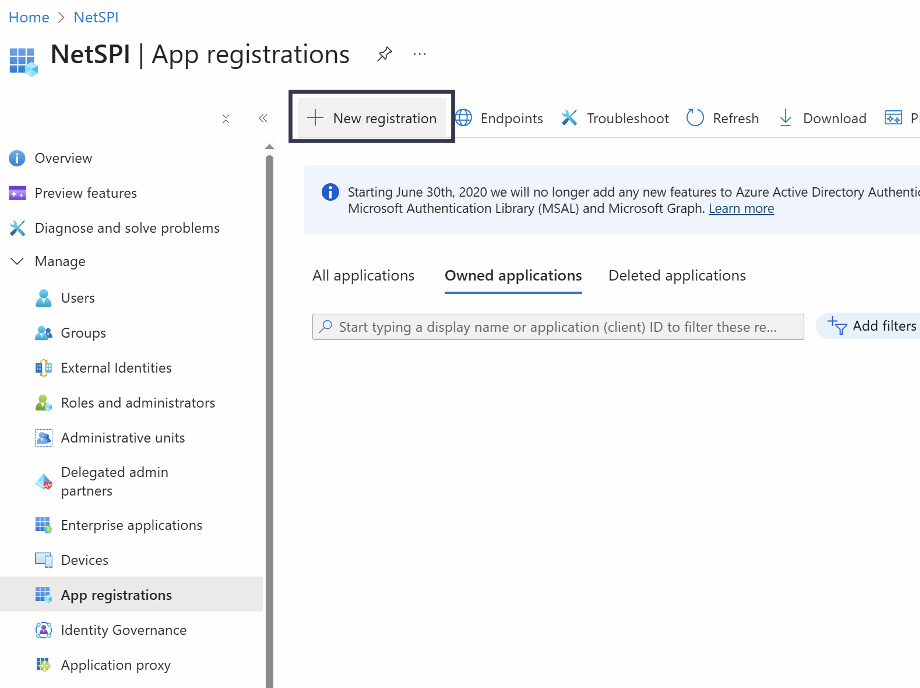Screen dimensions: 920x688
Task: Click the Users person icon
Action: point(43,298)
